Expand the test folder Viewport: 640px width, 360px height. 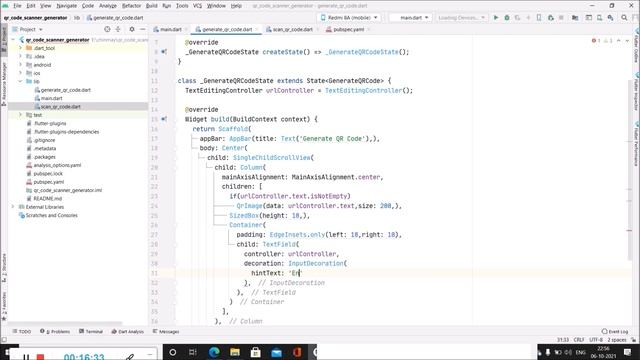[x=20, y=115]
